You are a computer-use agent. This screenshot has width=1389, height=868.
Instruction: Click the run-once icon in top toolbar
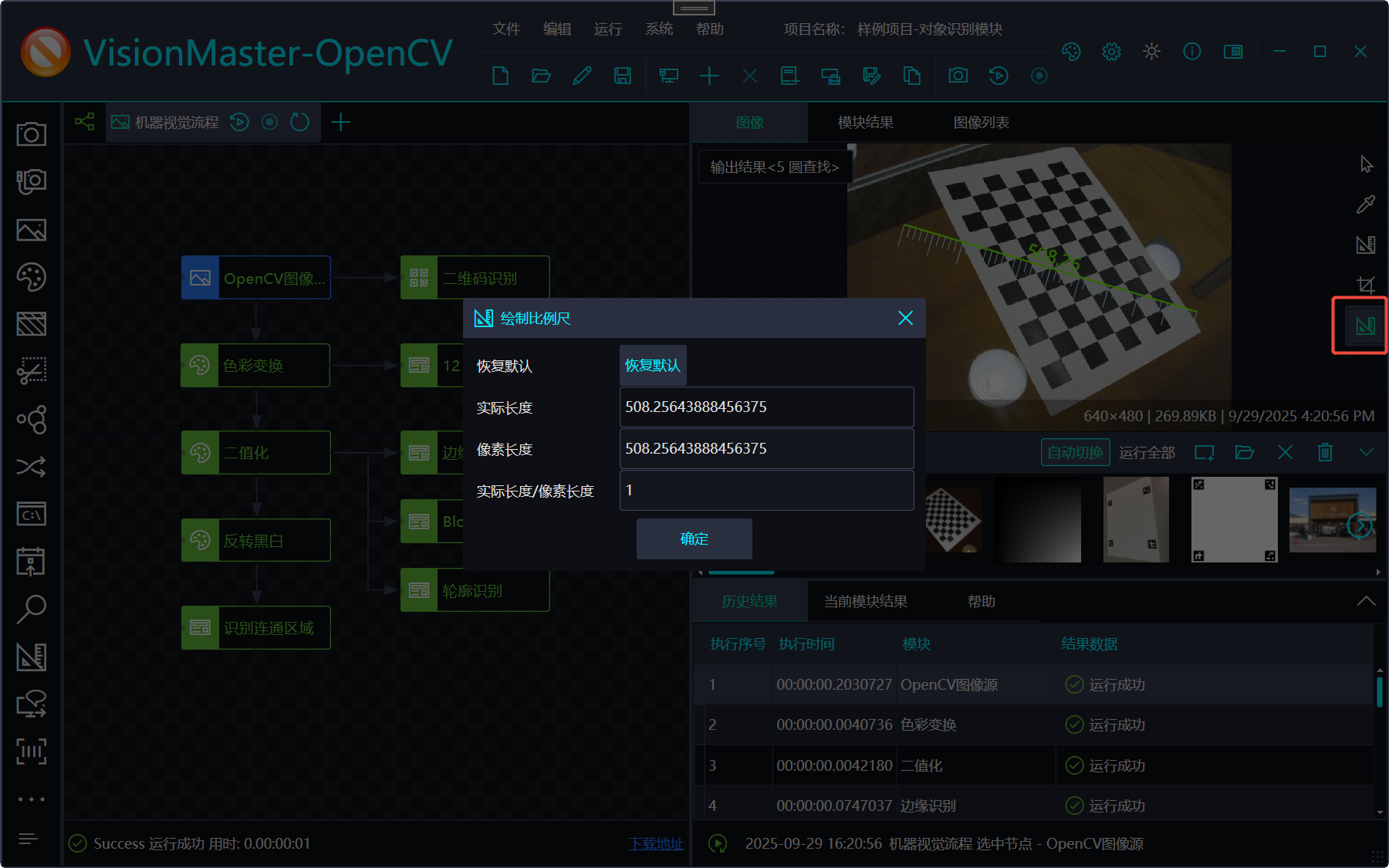pyautogui.click(x=999, y=76)
